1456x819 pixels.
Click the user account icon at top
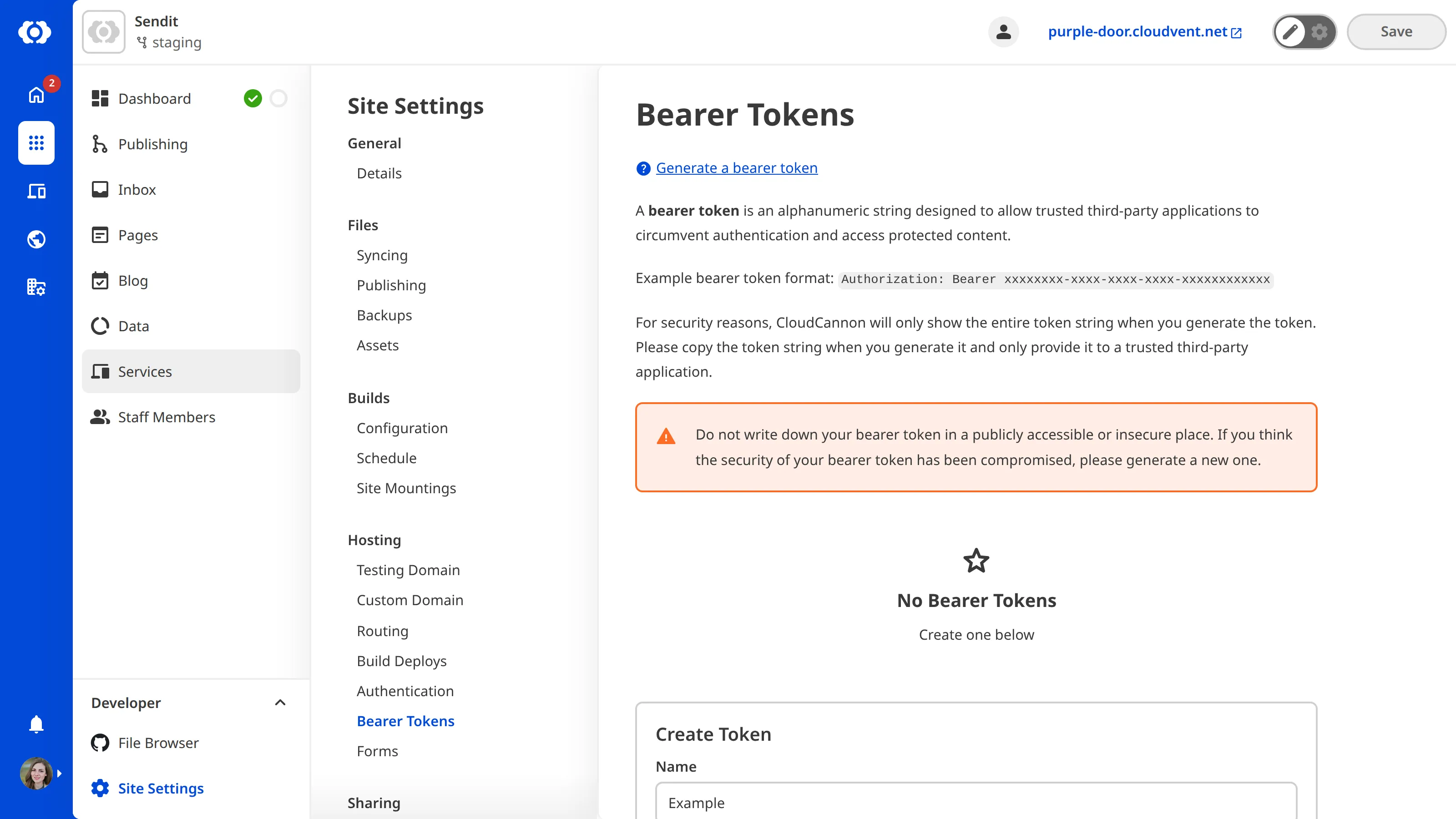pyautogui.click(x=1003, y=32)
